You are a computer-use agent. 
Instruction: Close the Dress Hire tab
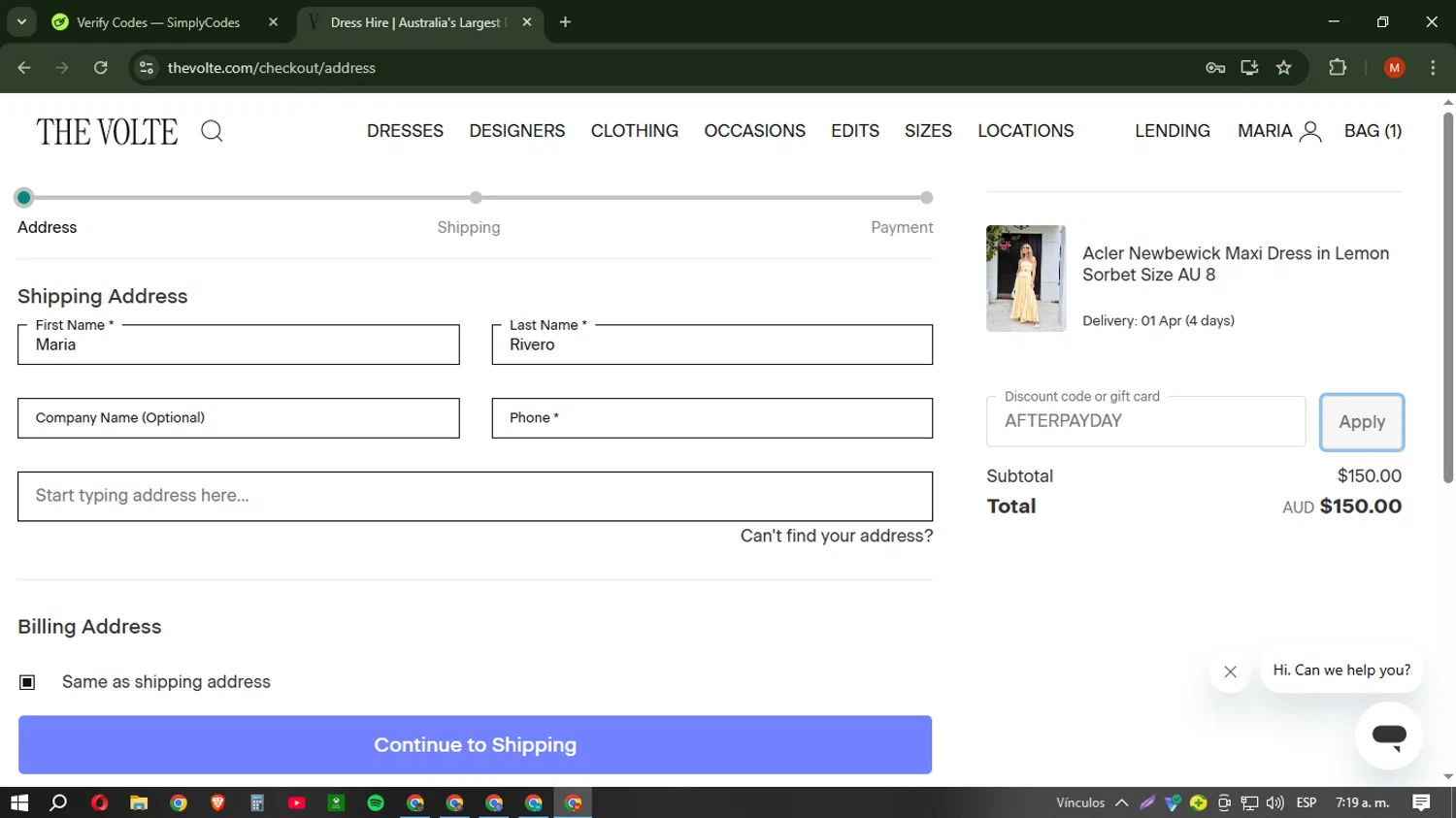(527, 22)
